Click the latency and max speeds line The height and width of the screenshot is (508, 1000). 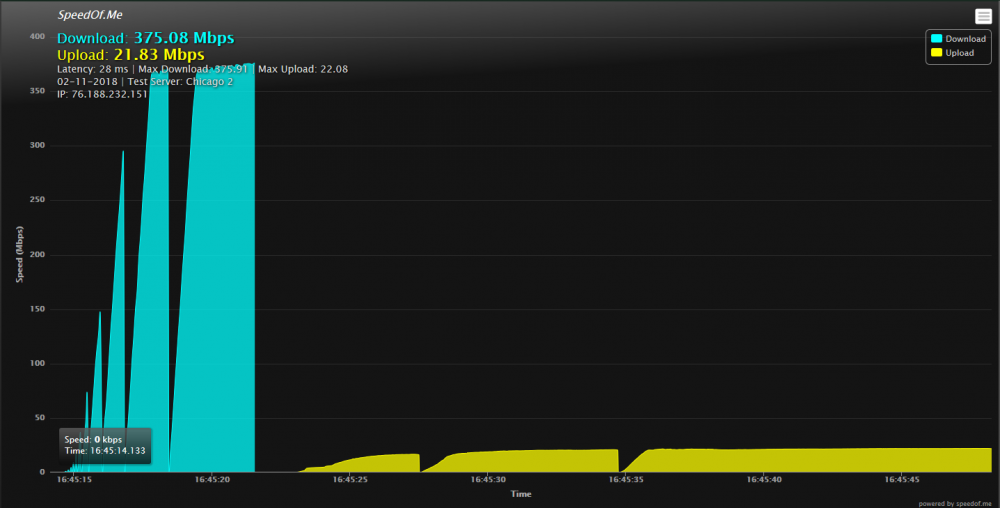[202, 69]
